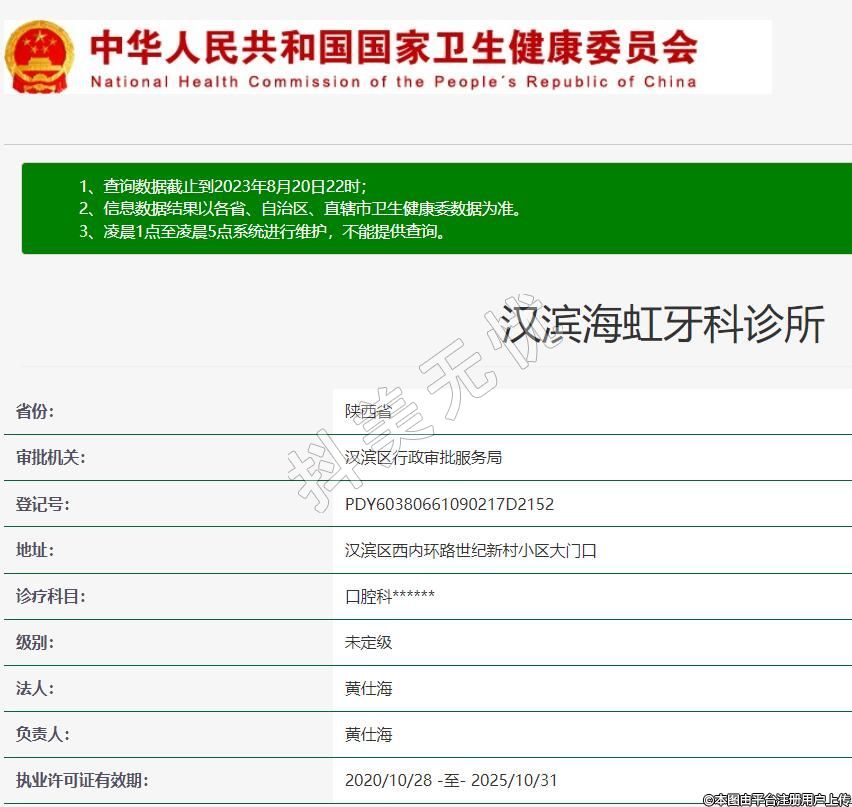
Task: Click the third notice about system maintenance hours
Action: pyautogui.click(x=262, y=232)
